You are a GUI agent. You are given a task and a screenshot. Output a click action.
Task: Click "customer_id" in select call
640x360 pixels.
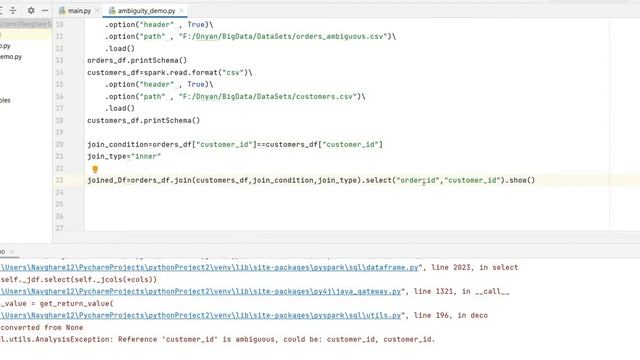click(x=472, y=180)
